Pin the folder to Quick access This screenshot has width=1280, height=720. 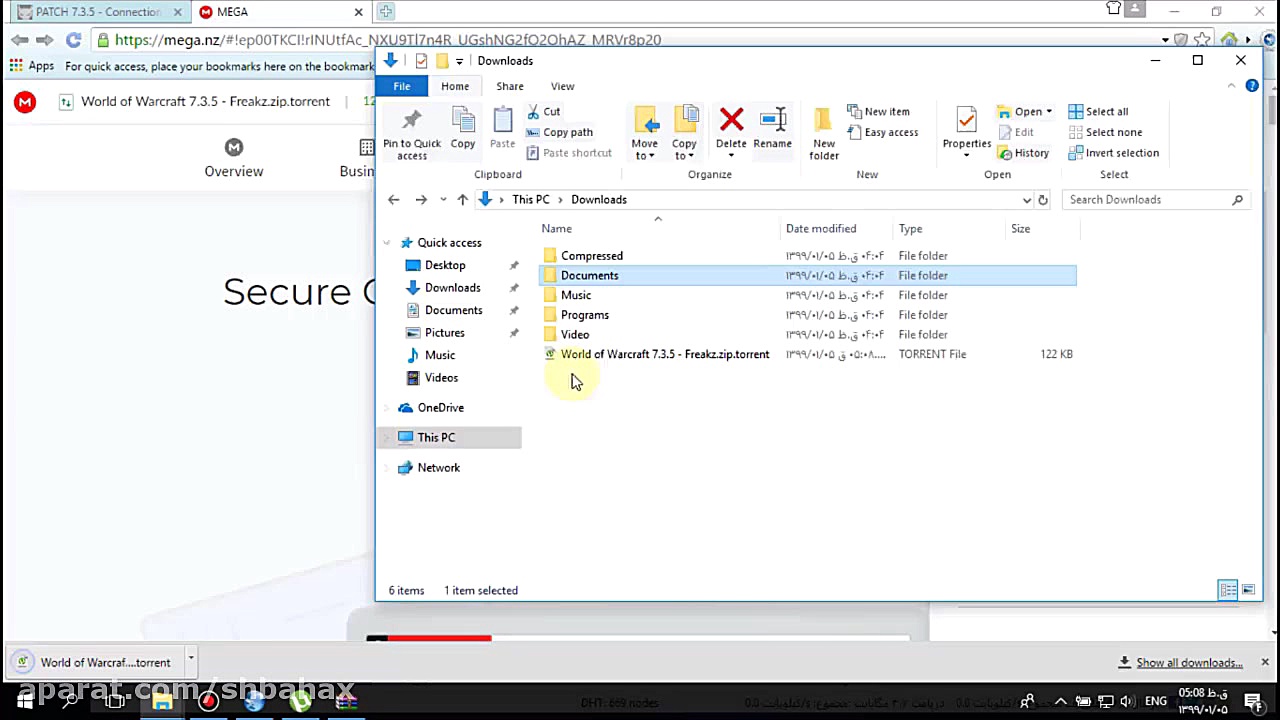click(411, 134)
